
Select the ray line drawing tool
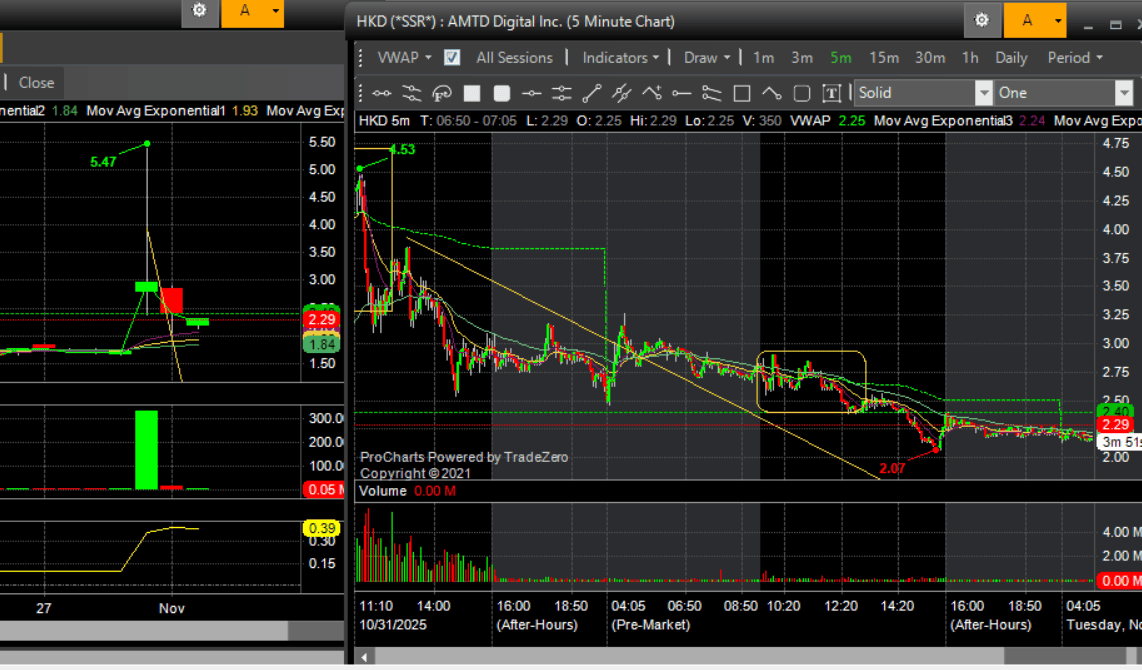tap(682, 93)
